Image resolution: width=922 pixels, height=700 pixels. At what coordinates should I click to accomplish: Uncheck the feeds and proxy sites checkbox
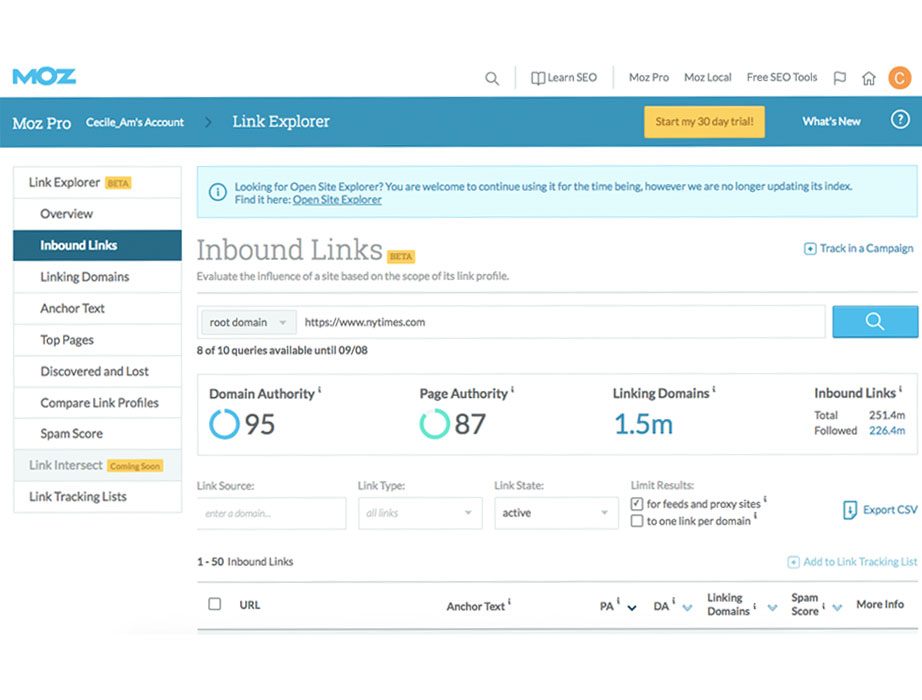(x=637, y=504)
